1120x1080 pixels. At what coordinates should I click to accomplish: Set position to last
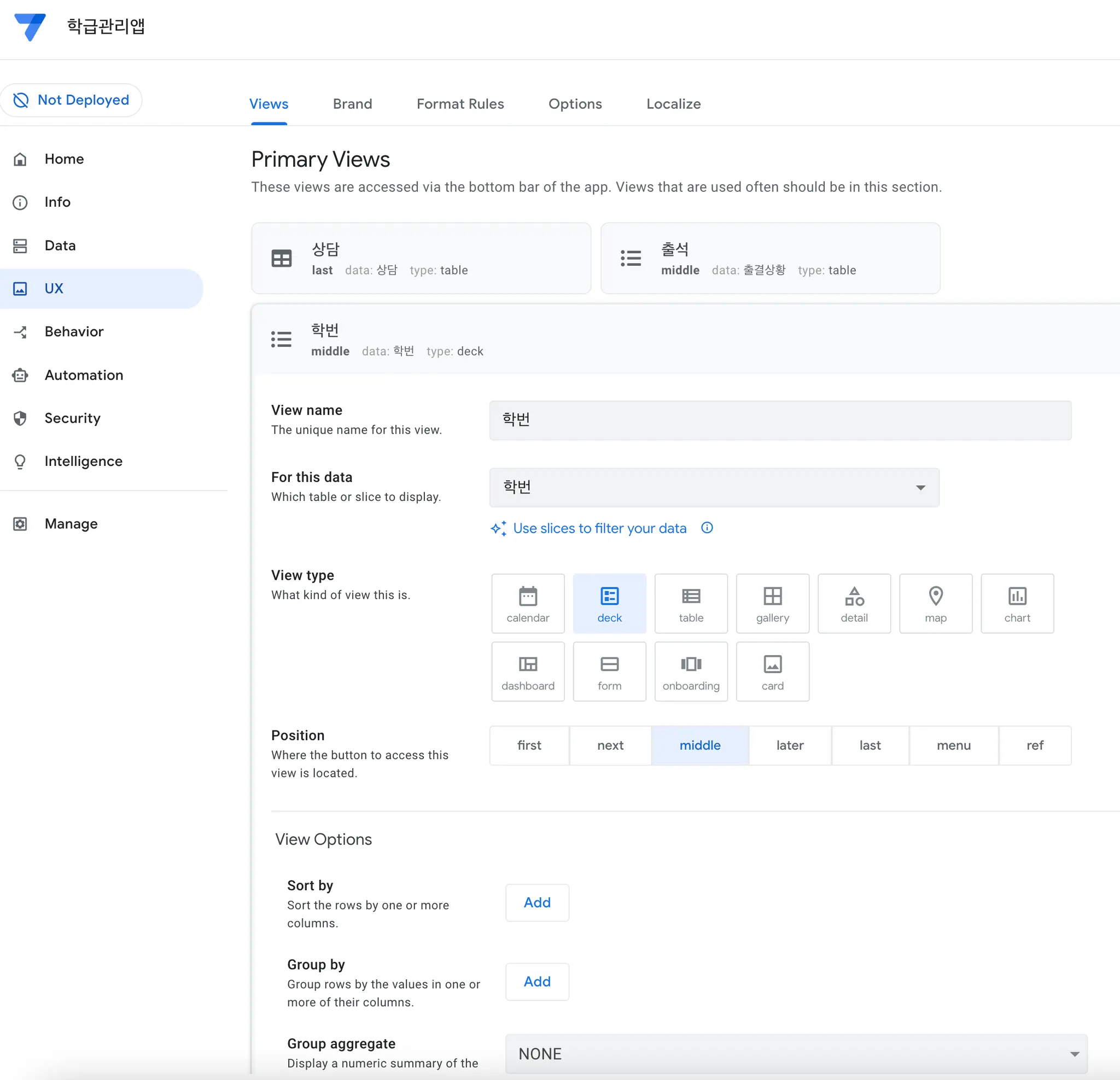coord(869,745)
